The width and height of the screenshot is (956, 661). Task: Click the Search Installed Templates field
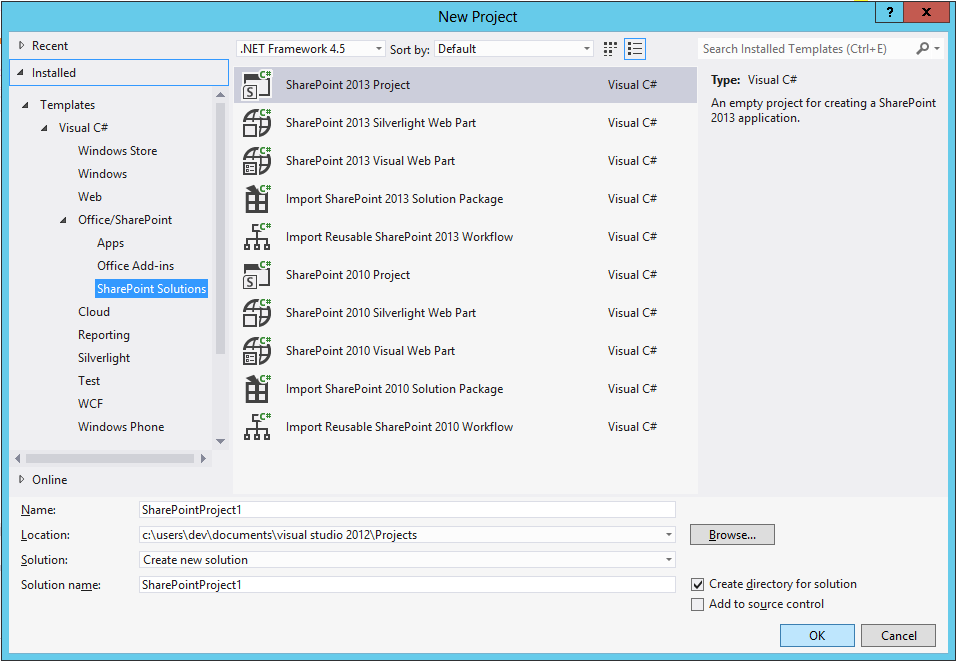tap(806, 49)
